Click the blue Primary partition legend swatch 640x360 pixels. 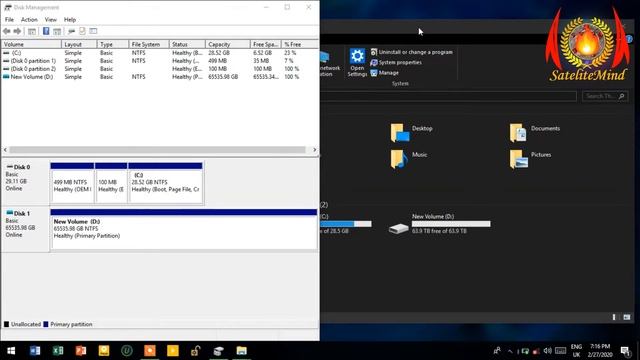(46, 324)
